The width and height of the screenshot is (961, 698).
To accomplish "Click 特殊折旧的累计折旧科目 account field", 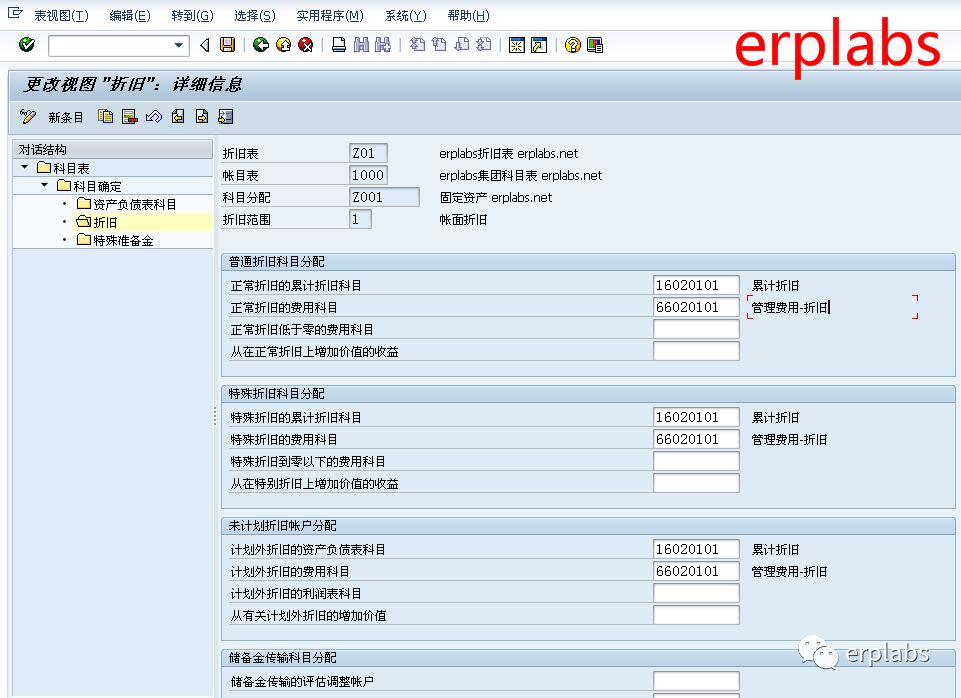I will (x=696, y=417).
